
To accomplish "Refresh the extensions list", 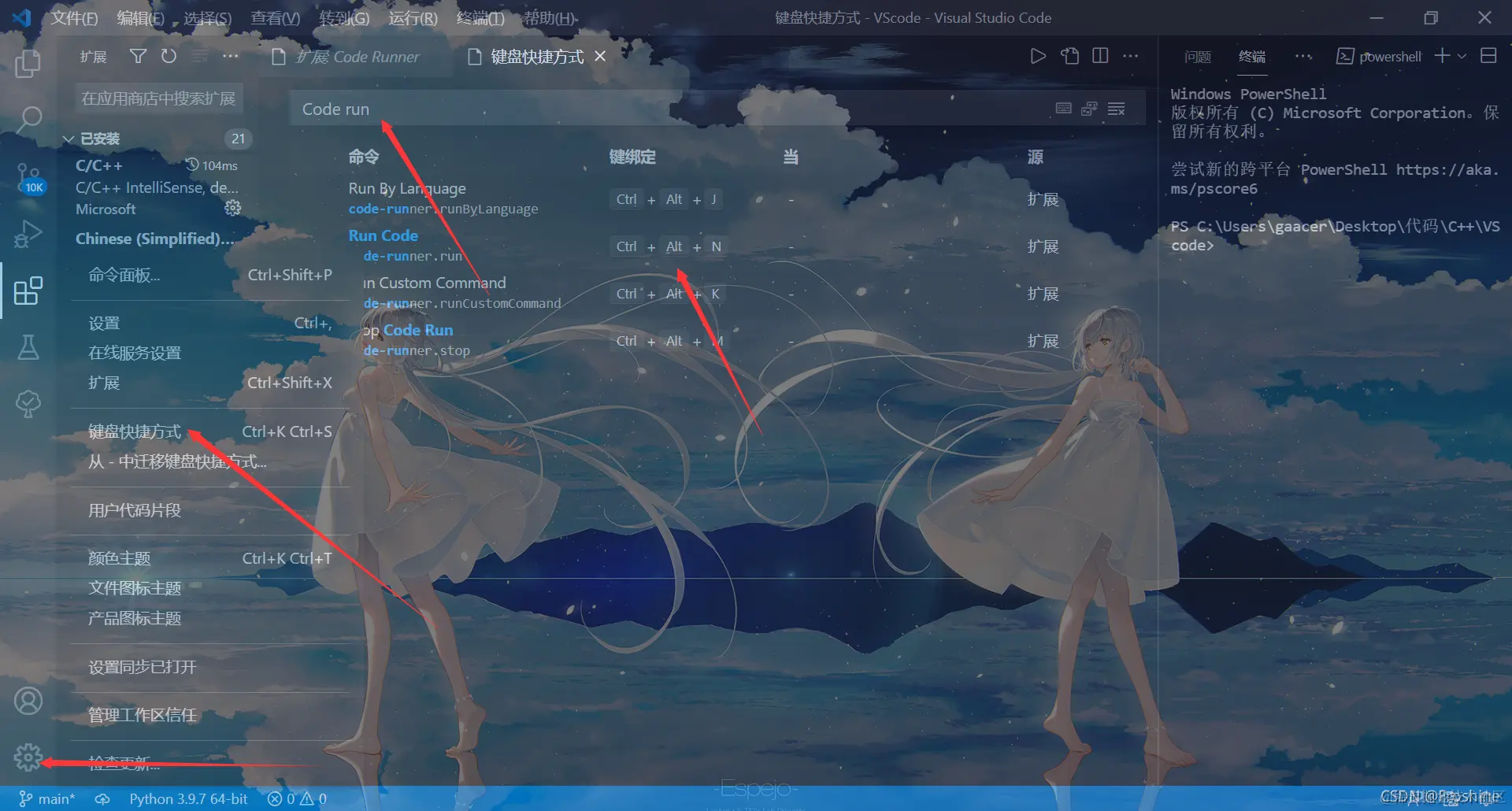I will tap(169, 56).
